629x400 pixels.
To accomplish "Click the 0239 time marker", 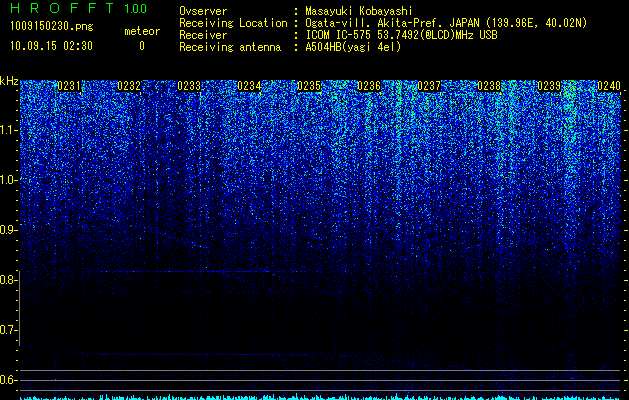I will pos(549,86).
